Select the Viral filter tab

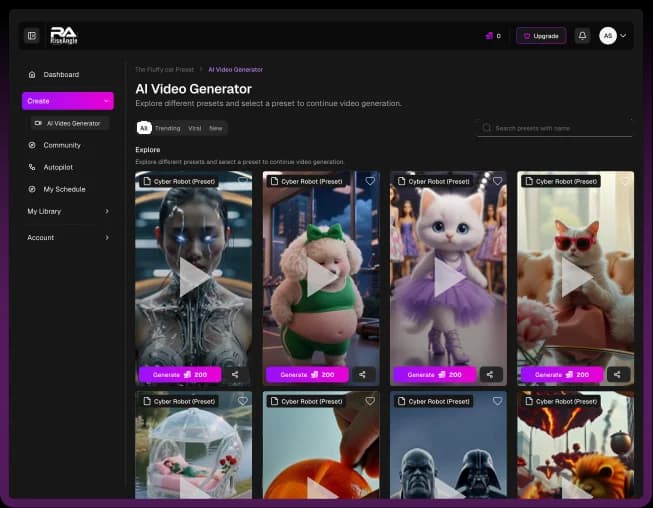(x=194, y=128)
